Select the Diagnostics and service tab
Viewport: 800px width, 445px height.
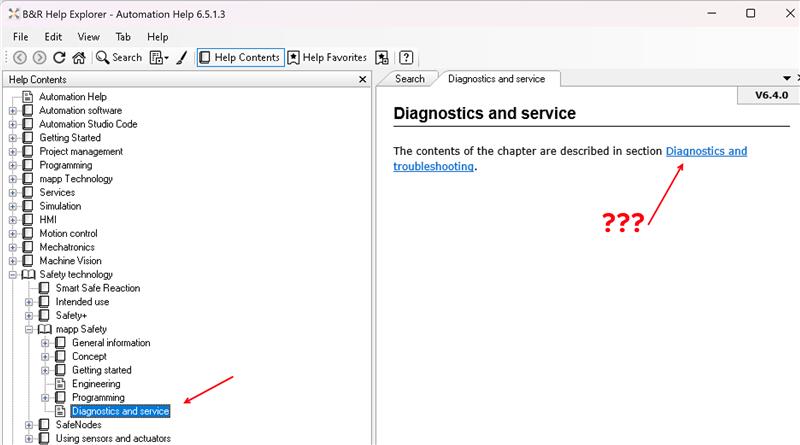(x=496, y=79)
